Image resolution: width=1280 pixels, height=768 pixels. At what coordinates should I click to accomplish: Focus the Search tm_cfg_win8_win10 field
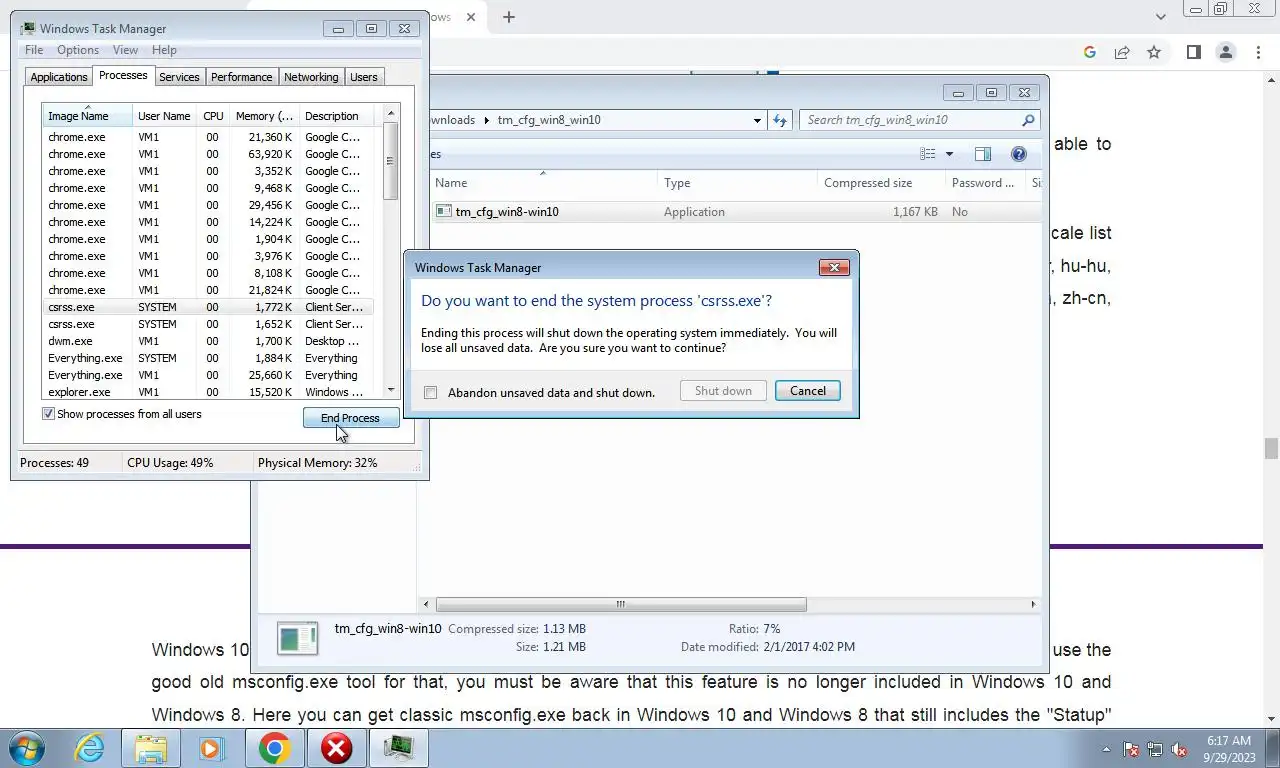[910, 120]
